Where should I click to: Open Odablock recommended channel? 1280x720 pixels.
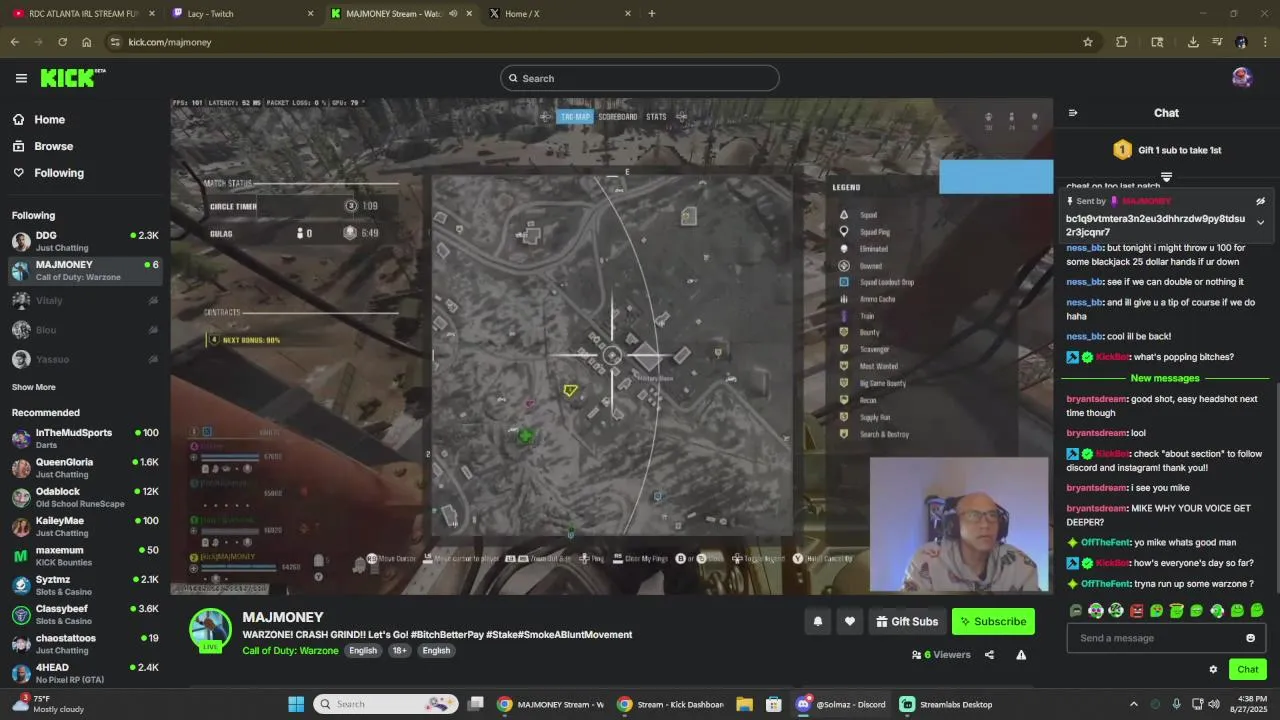(85, 497)
